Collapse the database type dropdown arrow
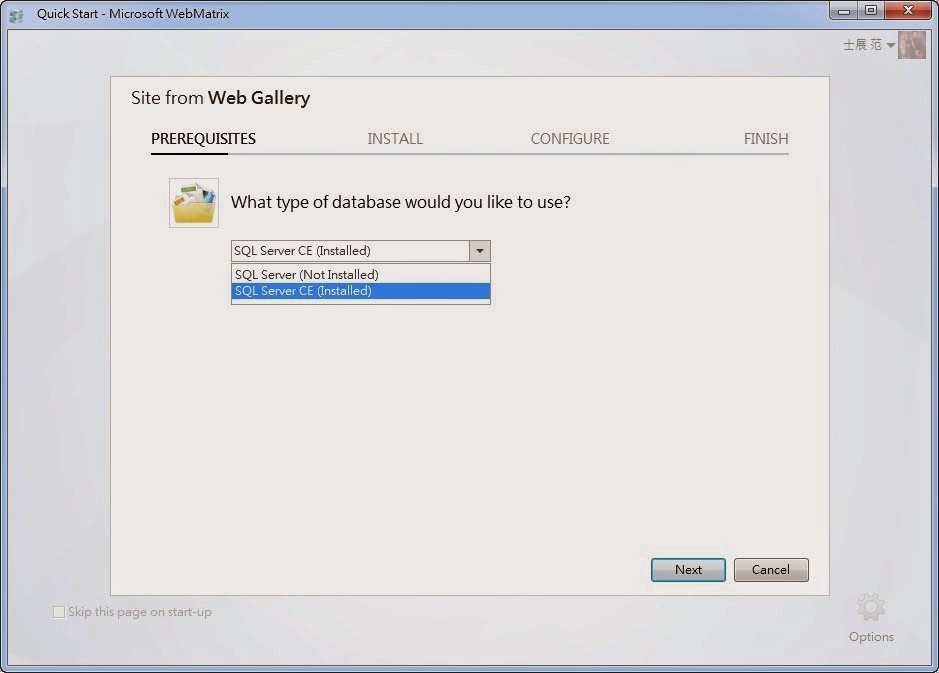This screenshot has height=673, width=939. [x=480, y=251]
